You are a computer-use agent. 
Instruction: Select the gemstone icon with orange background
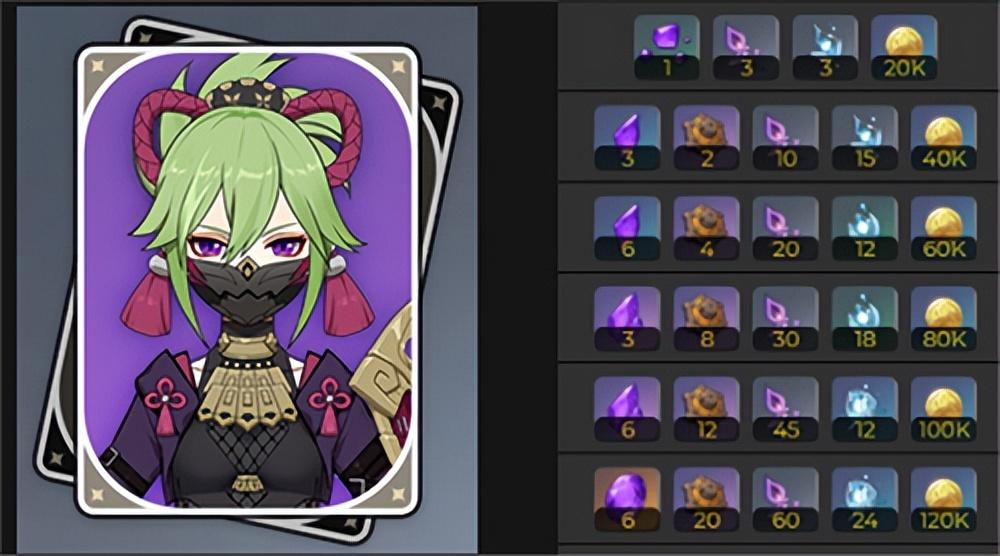tap(627, 500)
